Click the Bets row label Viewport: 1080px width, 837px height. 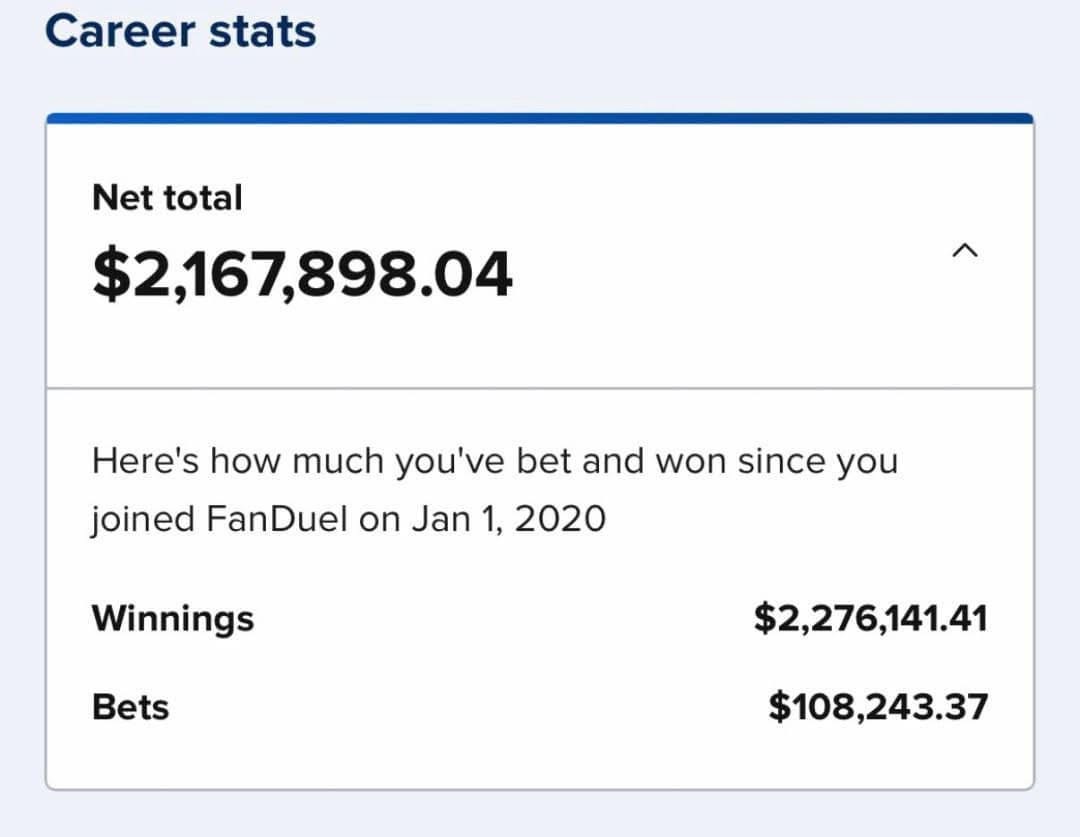[x=130, y=707]
